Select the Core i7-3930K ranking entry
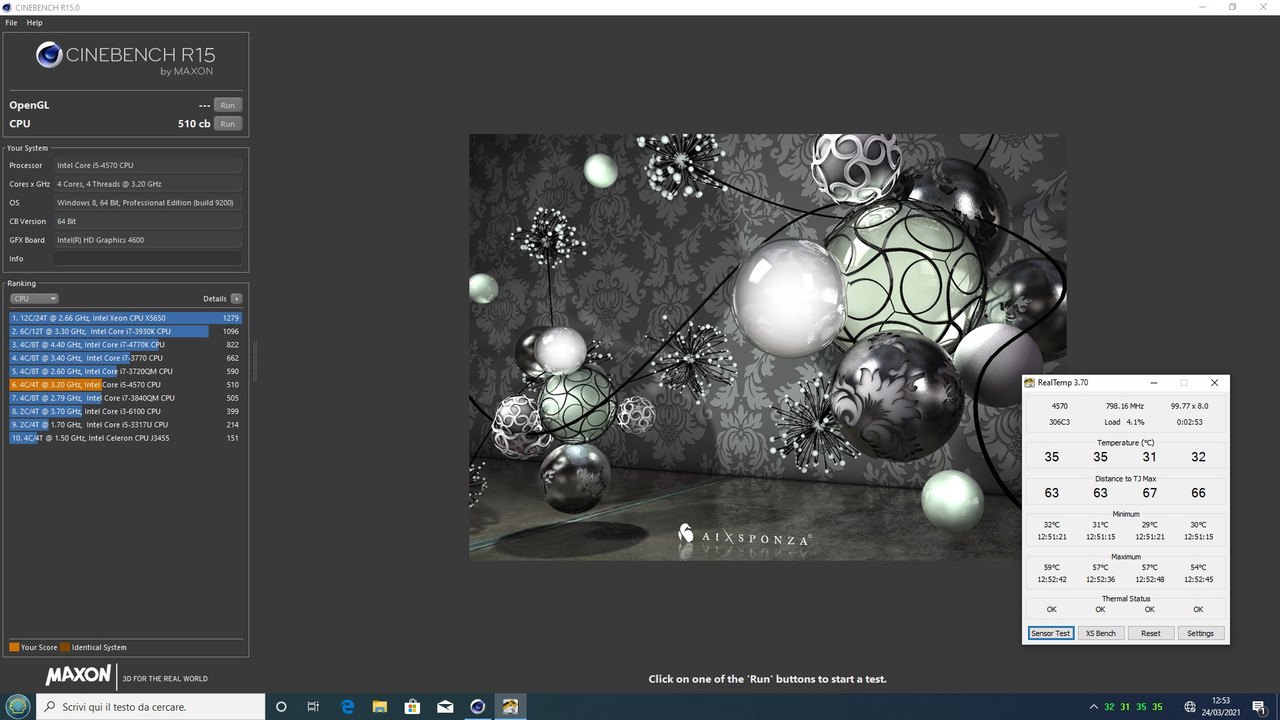1280x720 pixels. point(126,331)
